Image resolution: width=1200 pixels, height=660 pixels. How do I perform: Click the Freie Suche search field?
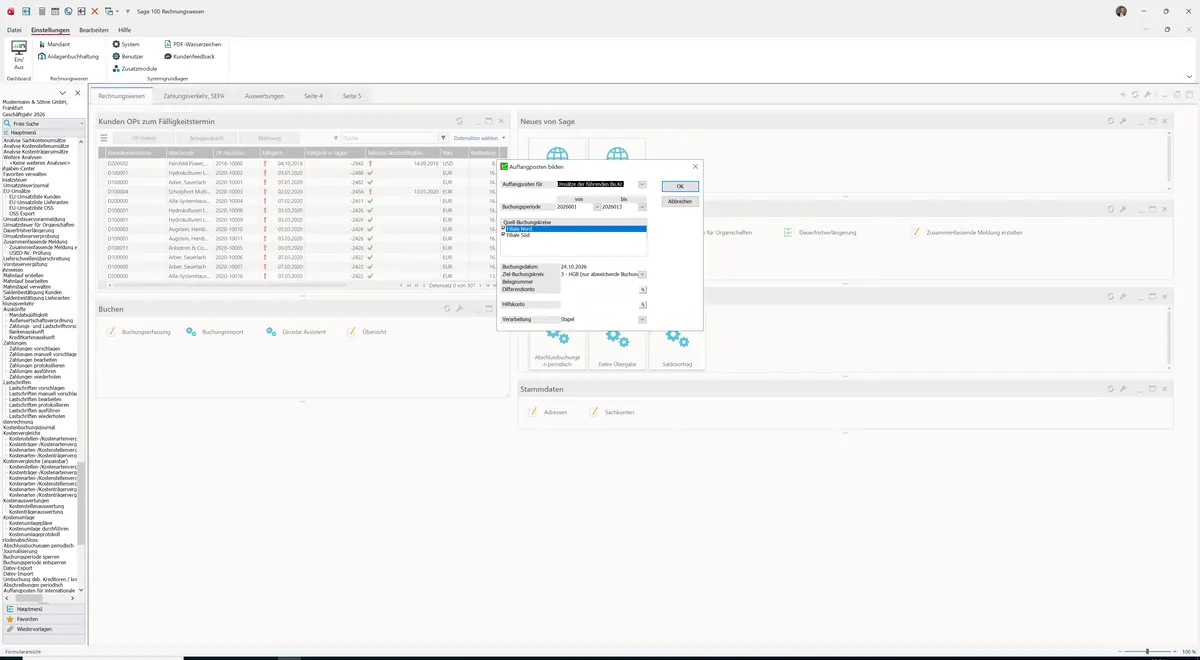(44, 123)
